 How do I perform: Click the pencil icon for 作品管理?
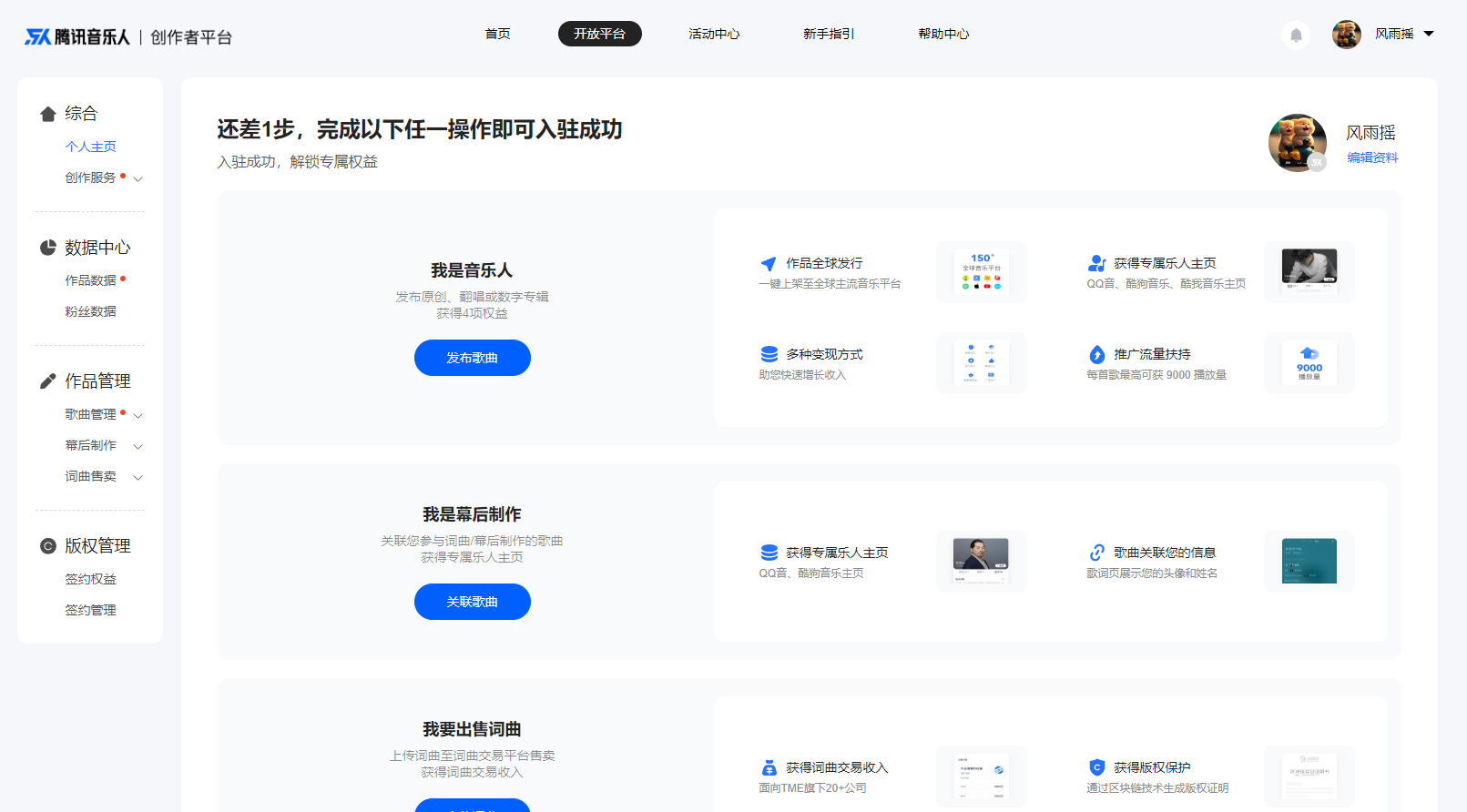click(48, 381)
